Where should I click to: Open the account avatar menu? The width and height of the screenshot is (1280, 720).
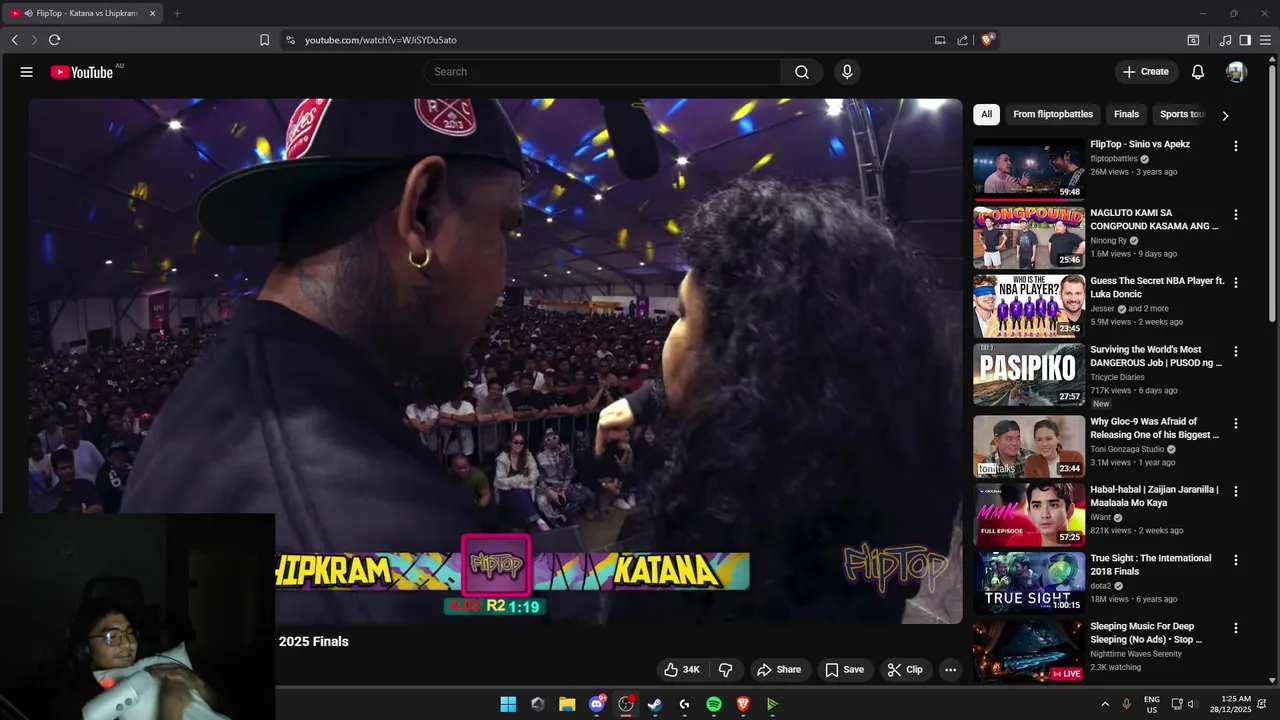(x=1237, y=72)
